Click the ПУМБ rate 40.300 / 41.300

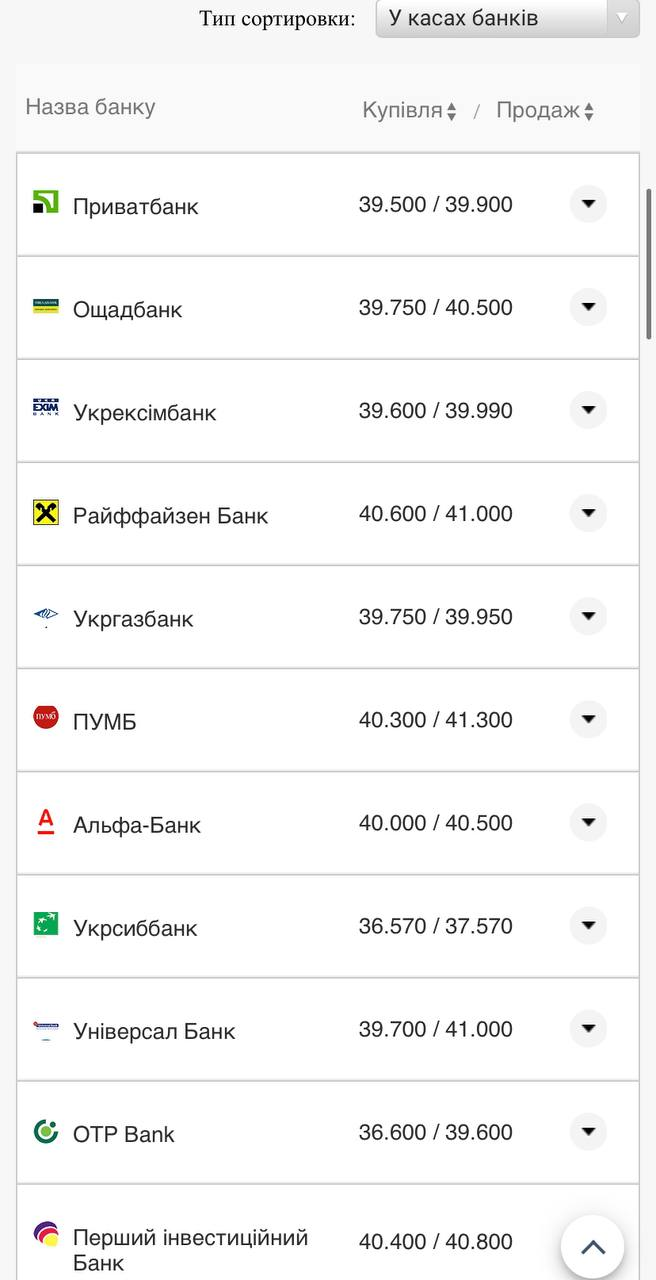pyautogui.click(x=435, y=720)
